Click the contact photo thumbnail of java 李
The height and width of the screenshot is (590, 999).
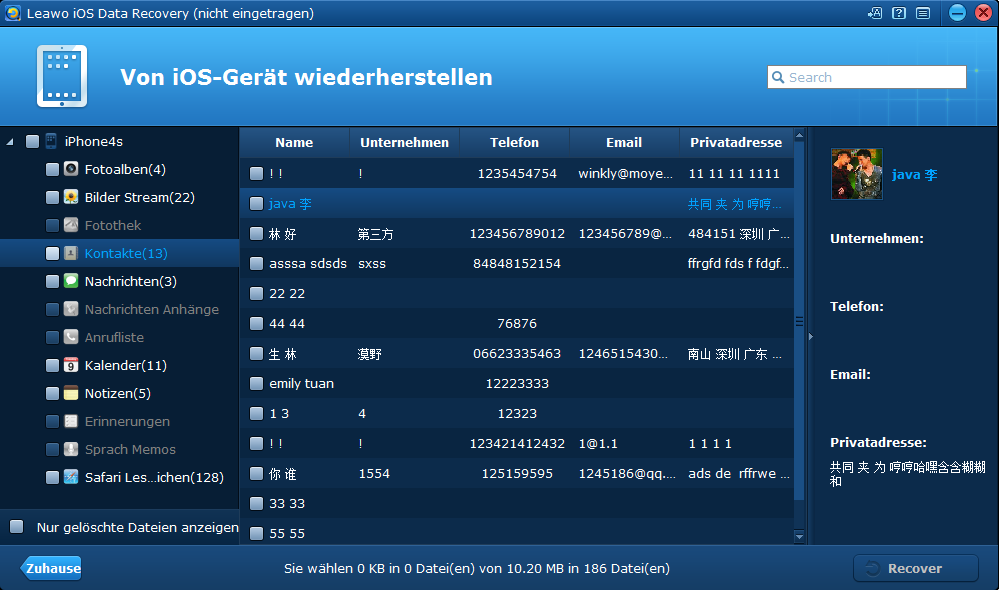tap(857, 174)
